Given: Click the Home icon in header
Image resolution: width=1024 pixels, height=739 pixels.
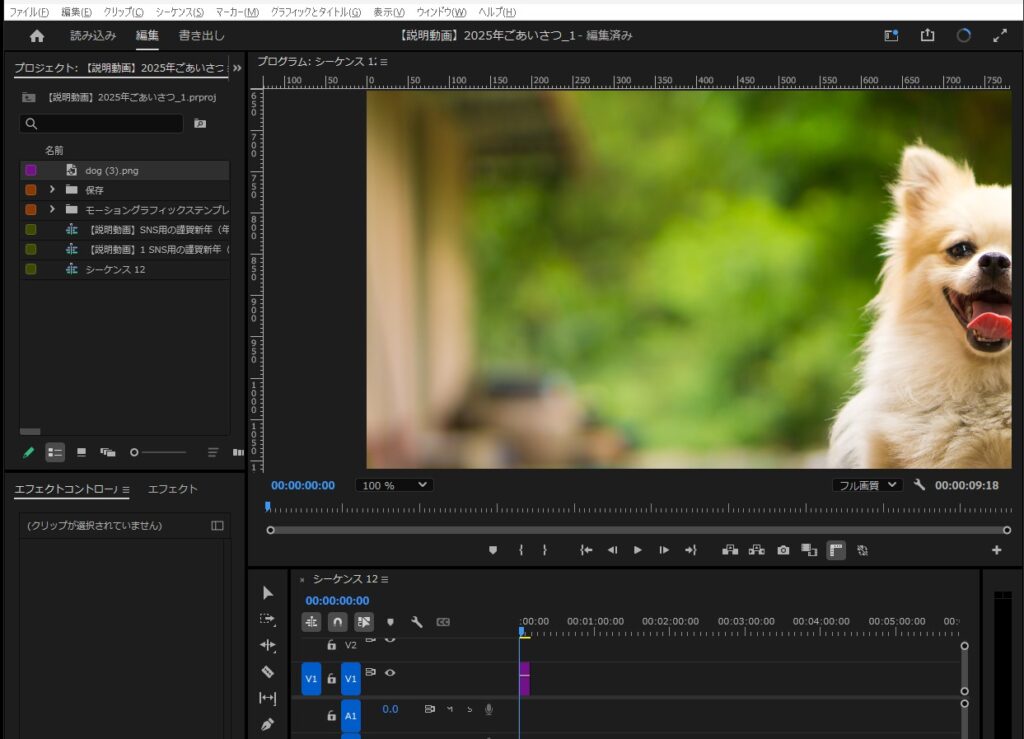Looking at the screenshot, I should 37,36.
